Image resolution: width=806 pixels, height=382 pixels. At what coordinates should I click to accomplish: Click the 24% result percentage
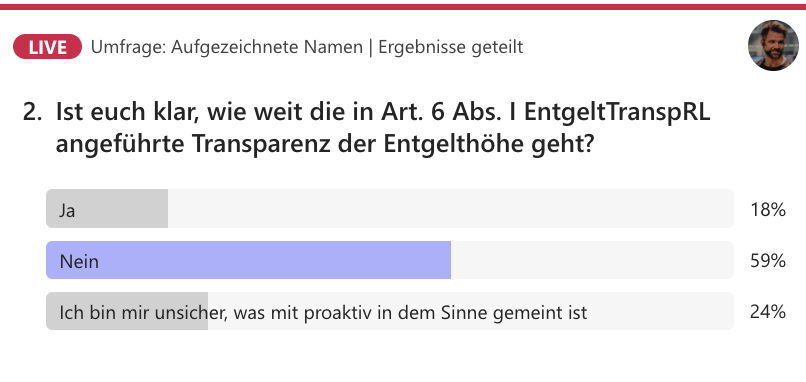[767, 312]
